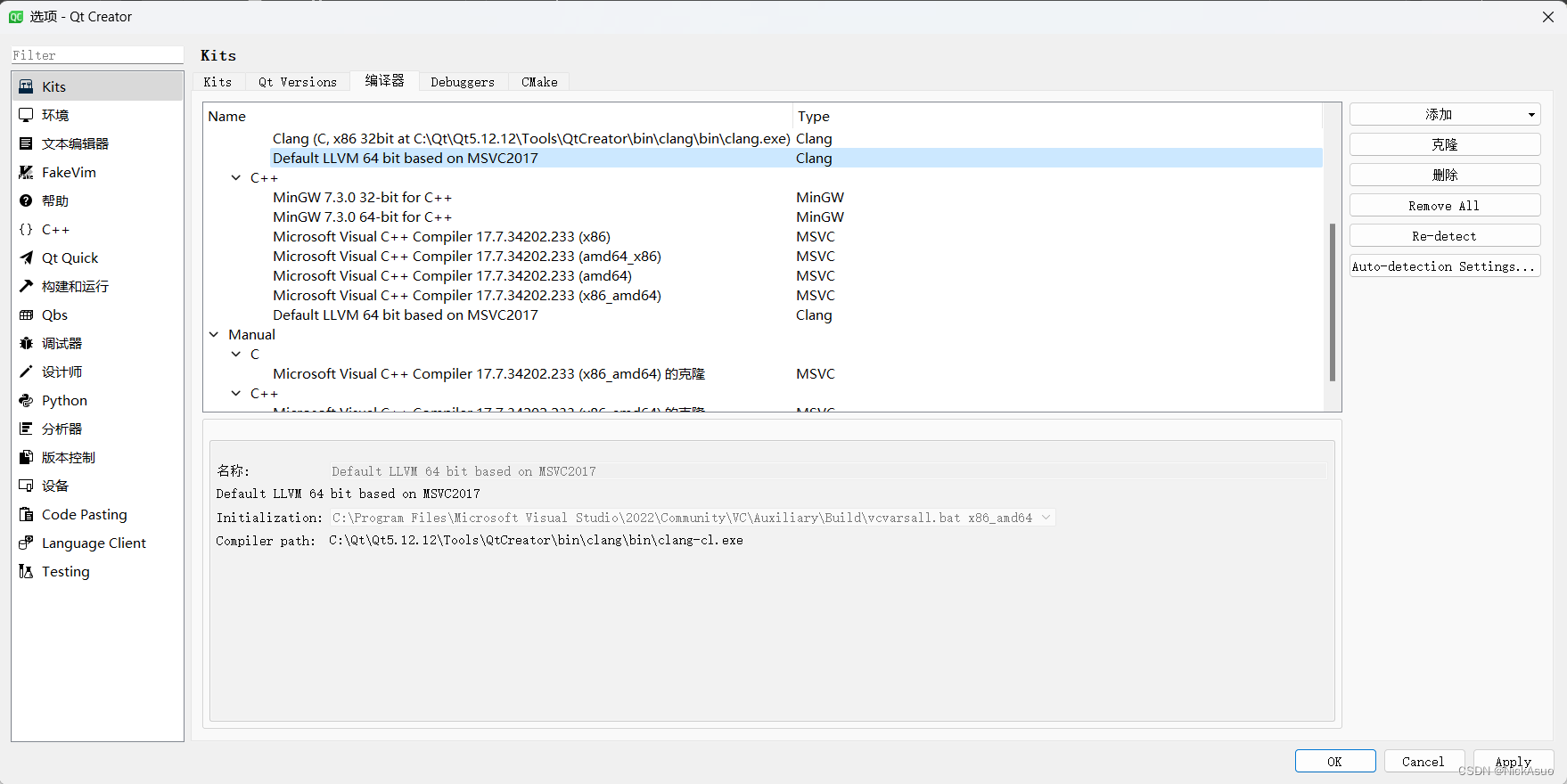Collapse the Manual C subgroup
The width and height of the screenshot is (1567, 784).
pyautogui.click(x=236, y=354)
